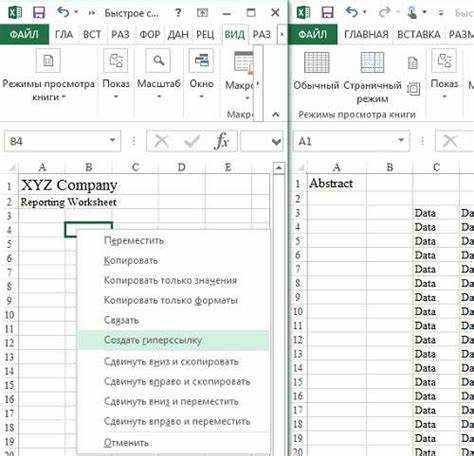This screenshot has width=474, height=456.
Task: Open the Масштаб magnifier icon
Action: pyautogui.click(x=158, y=61)
